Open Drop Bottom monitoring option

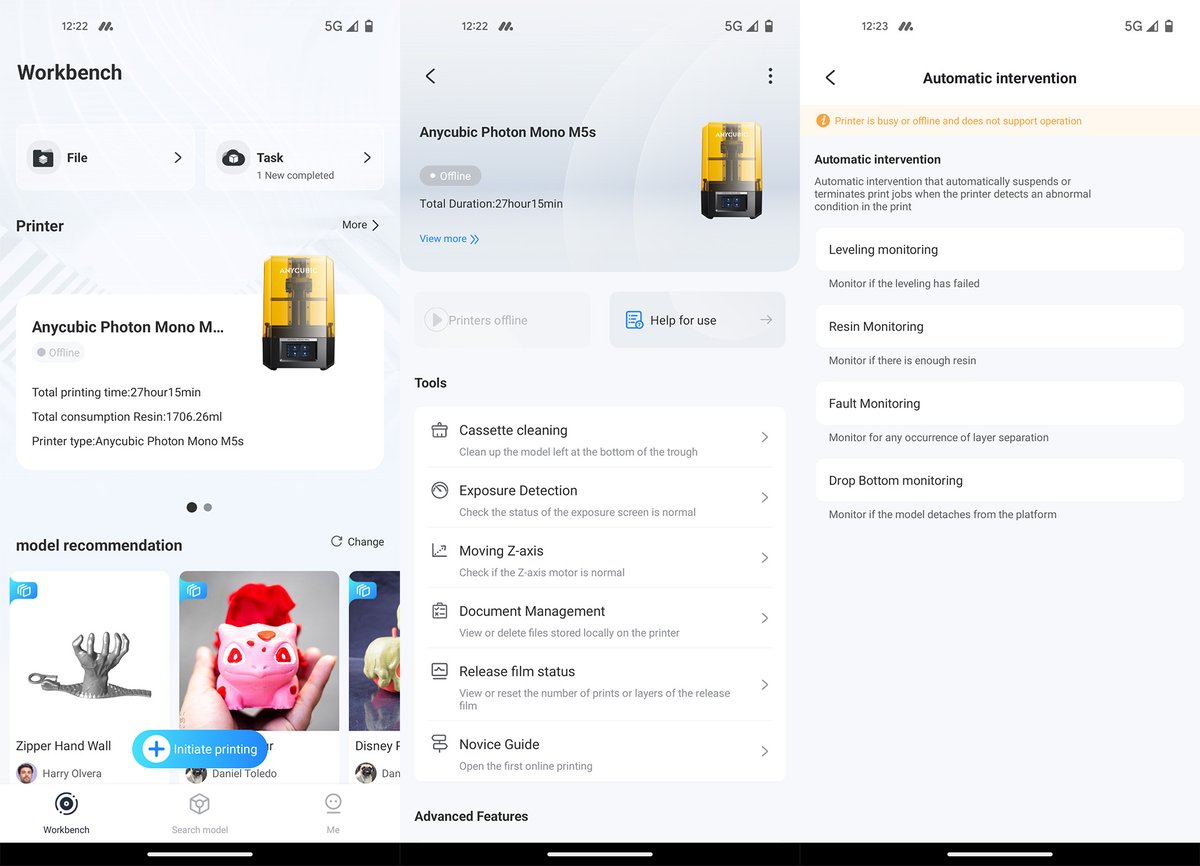[x=1000, y=481]
